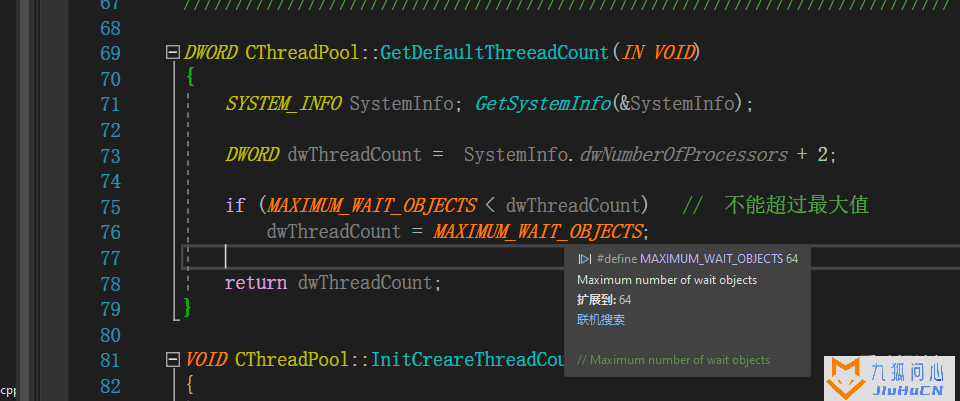Collapse the InitCreareThreadCount function block

click(x=173, y=359)
